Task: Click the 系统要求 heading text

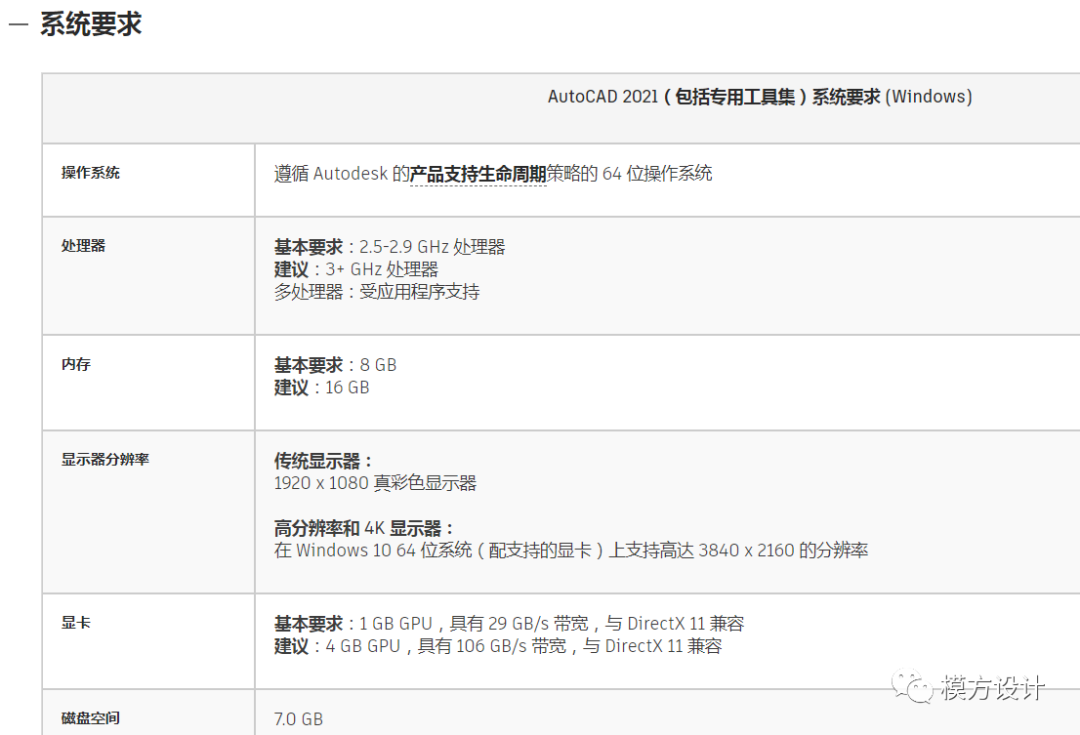Action: [x=91, y=24]
